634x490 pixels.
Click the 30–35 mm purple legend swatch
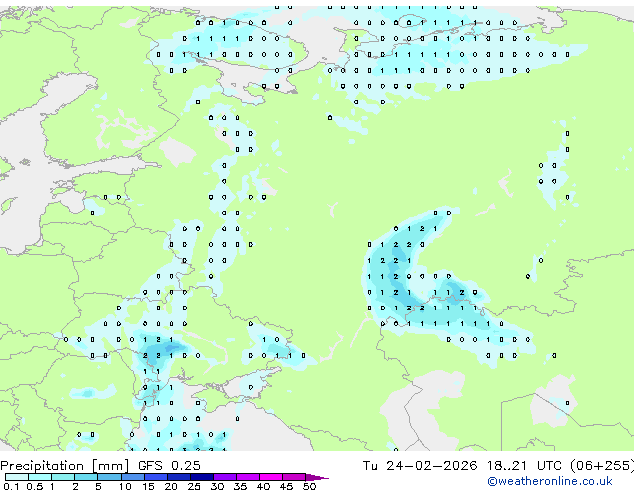coord(225,477)
